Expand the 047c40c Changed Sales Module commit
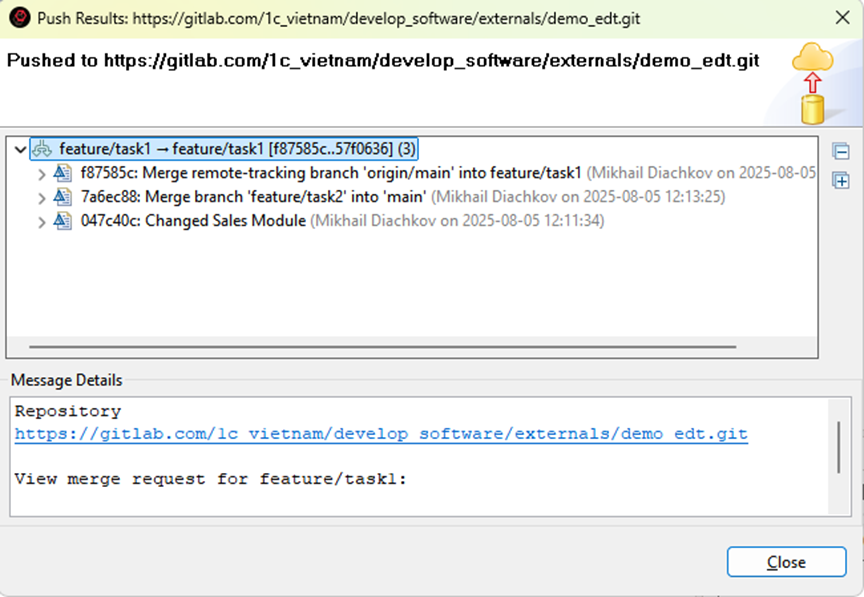 point(42,221)
